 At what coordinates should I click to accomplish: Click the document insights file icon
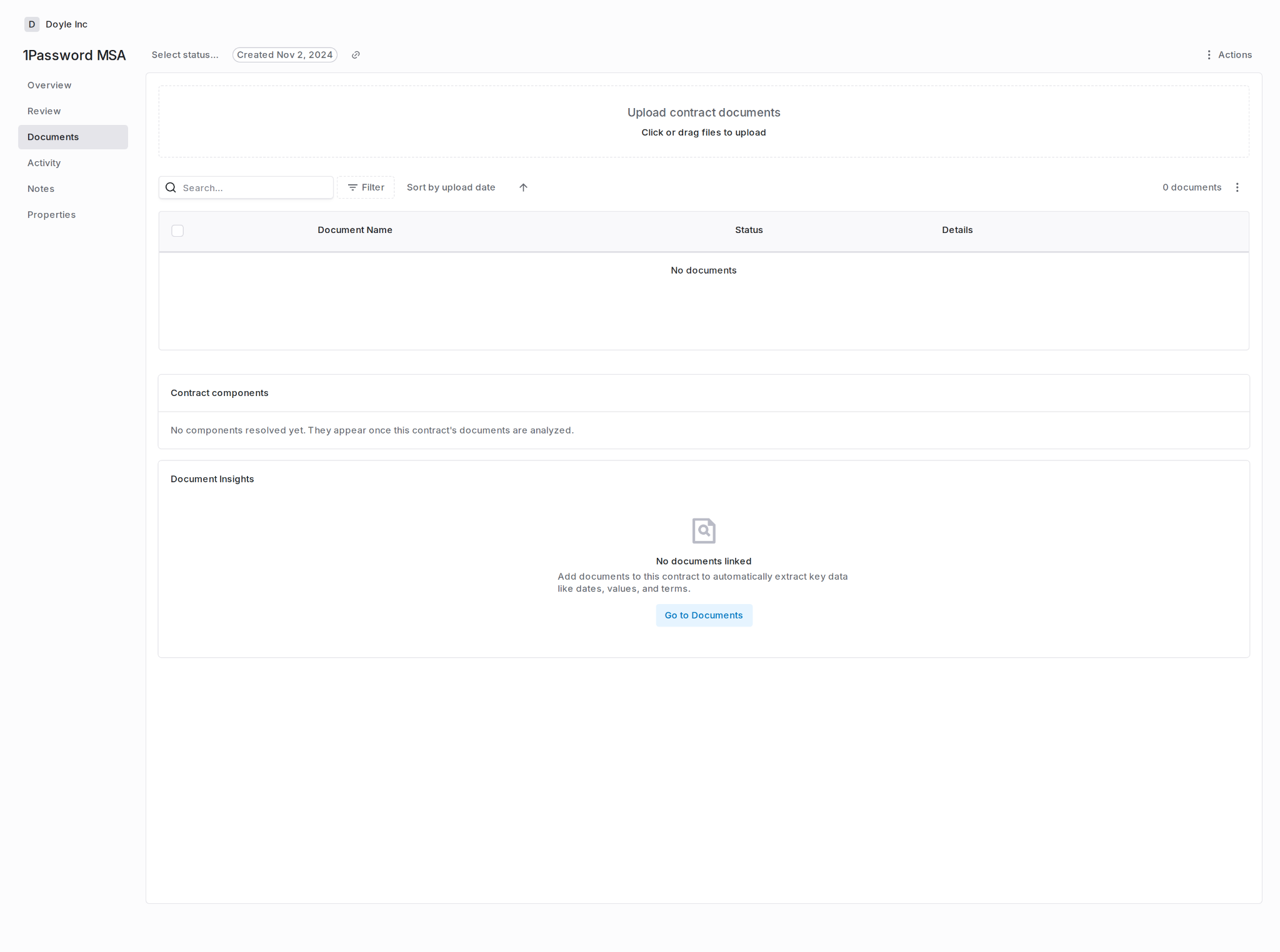coord(704,531)
